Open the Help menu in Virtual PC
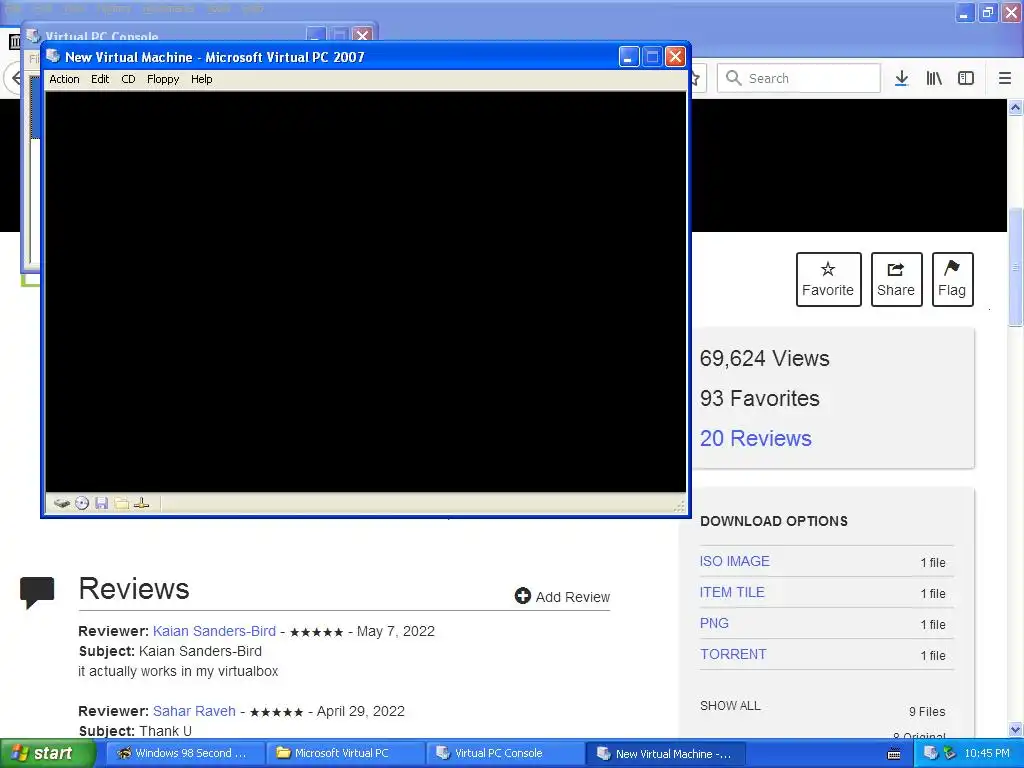This screenshot has height=768, width=1024. click(x=201, y=79)
